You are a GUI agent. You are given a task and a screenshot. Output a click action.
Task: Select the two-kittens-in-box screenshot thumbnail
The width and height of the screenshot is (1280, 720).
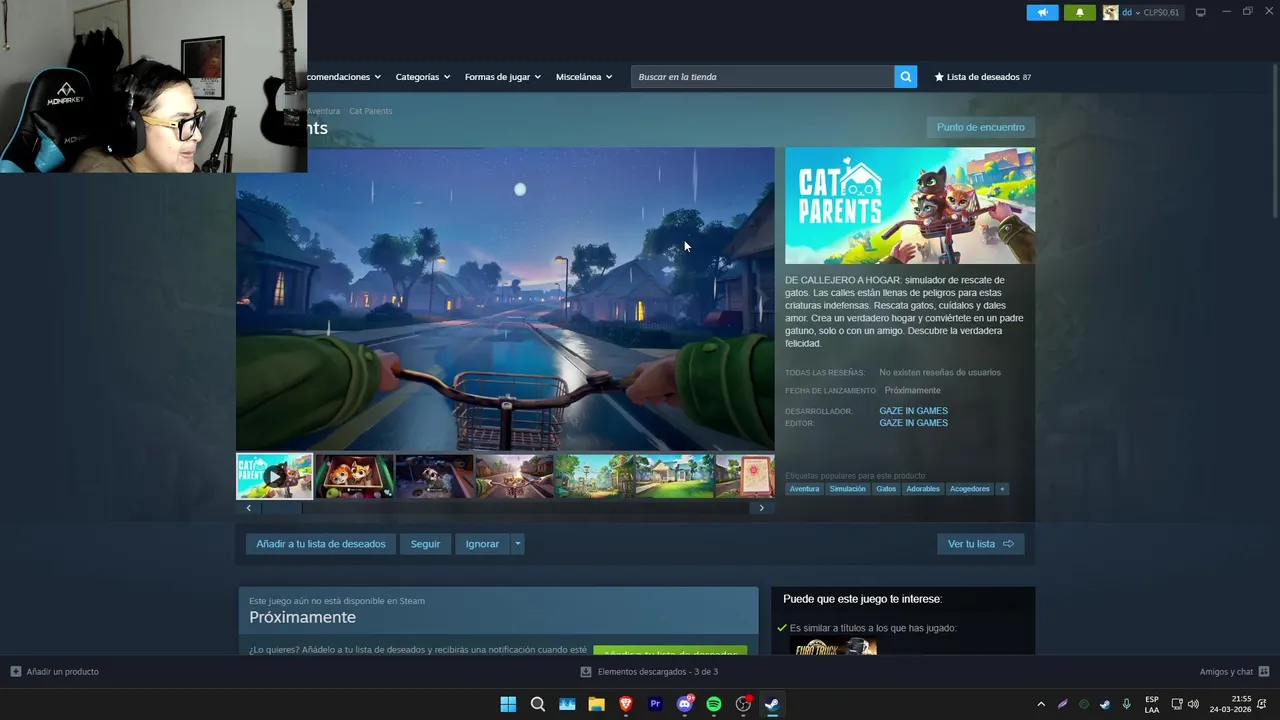(x=354, y=476)
